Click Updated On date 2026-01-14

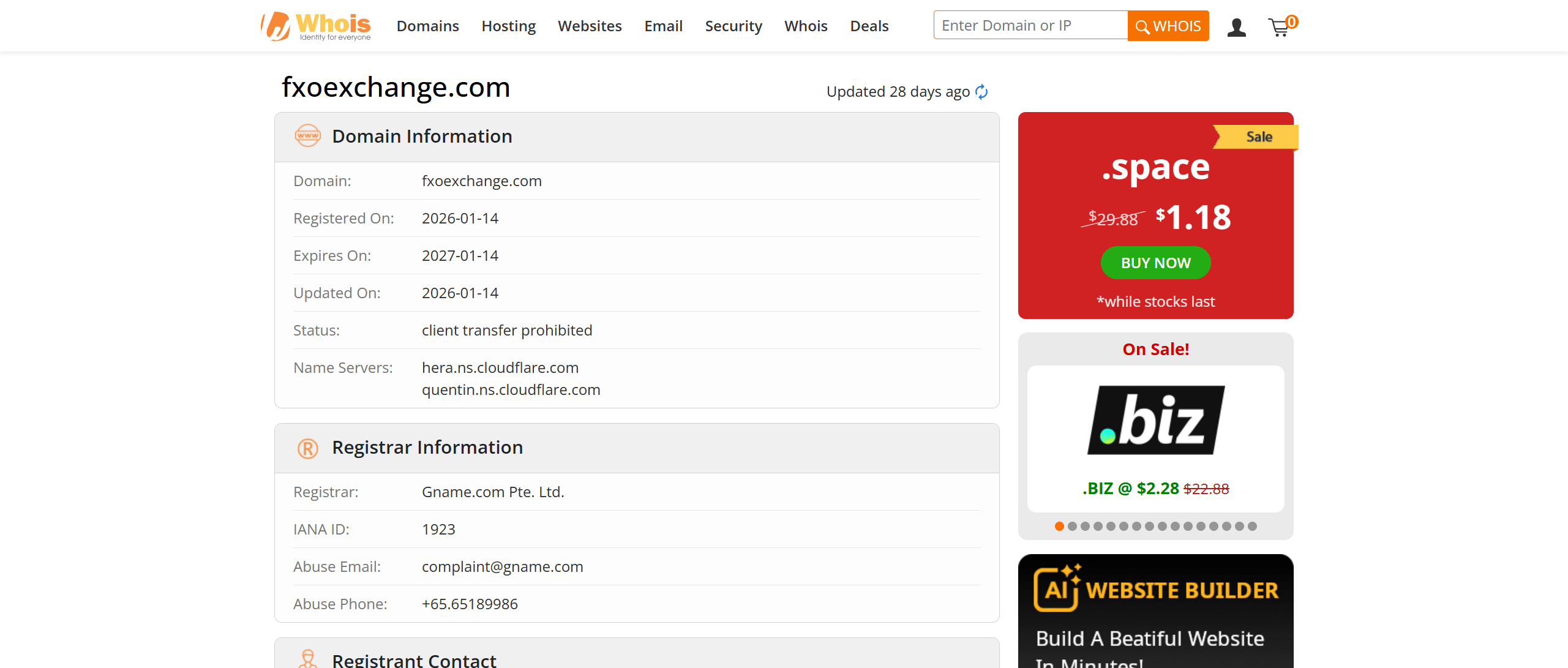point(460,293)
